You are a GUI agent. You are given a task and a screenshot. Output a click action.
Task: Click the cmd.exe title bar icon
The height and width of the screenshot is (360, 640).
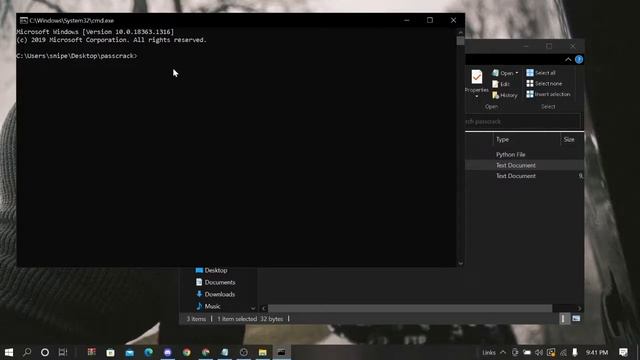pos(24,20)
